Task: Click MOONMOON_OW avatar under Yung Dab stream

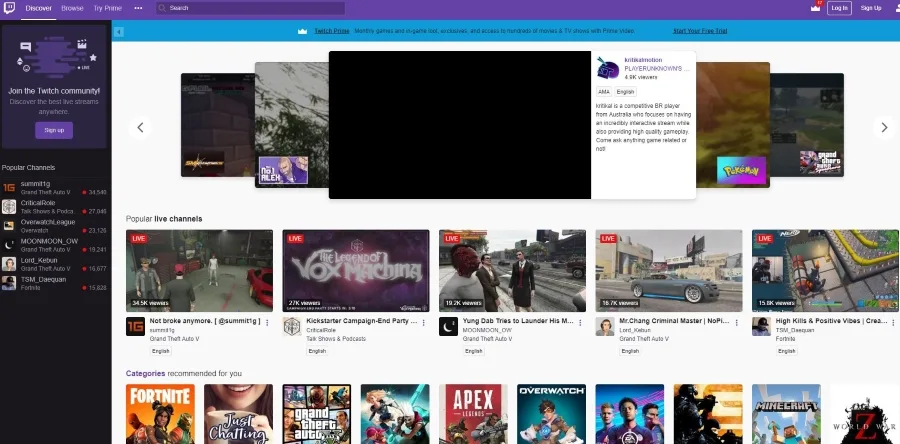Action: click(x=448, y=326)
